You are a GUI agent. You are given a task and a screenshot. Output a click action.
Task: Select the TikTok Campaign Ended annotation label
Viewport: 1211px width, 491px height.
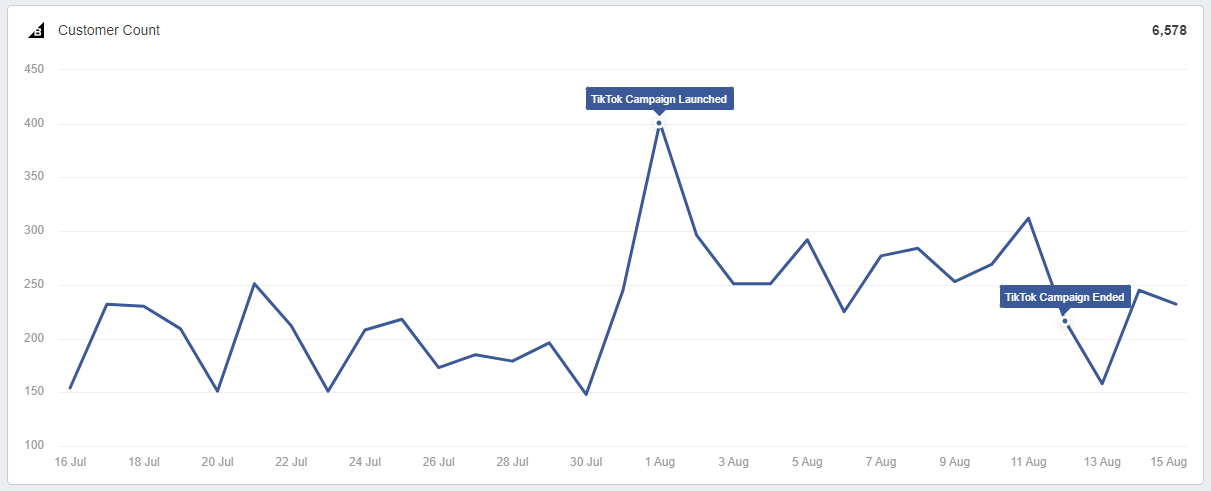[1065, 297]
